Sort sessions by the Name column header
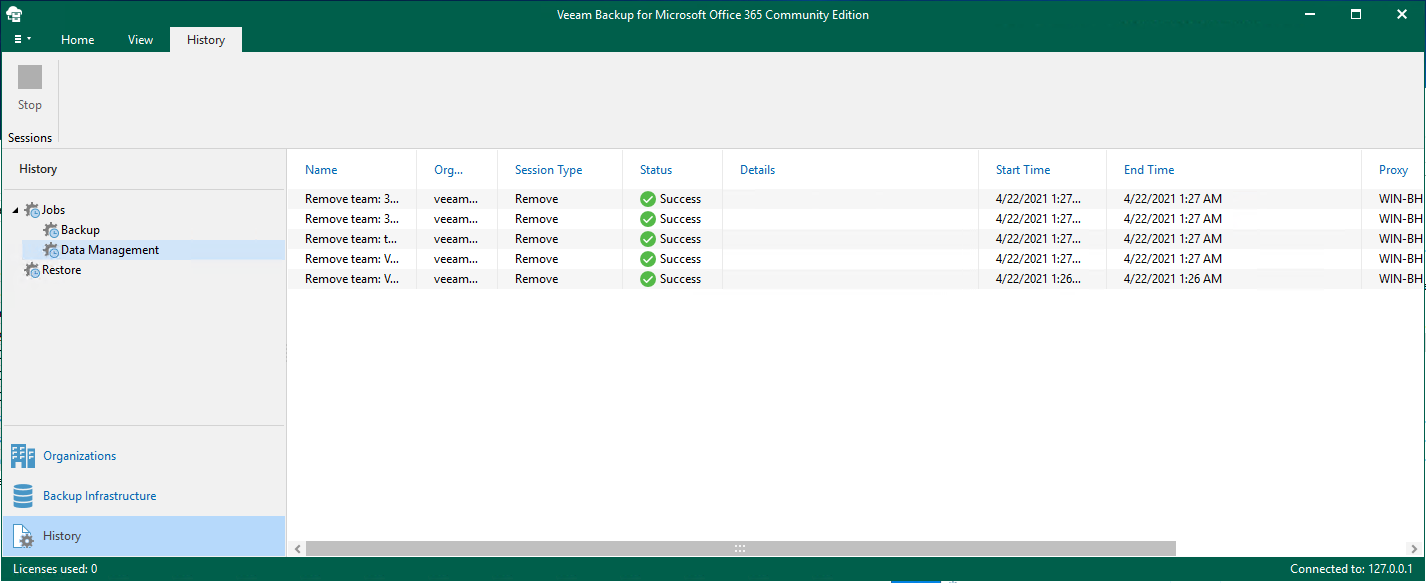The image size is (1426, 583). pos(321,170)
